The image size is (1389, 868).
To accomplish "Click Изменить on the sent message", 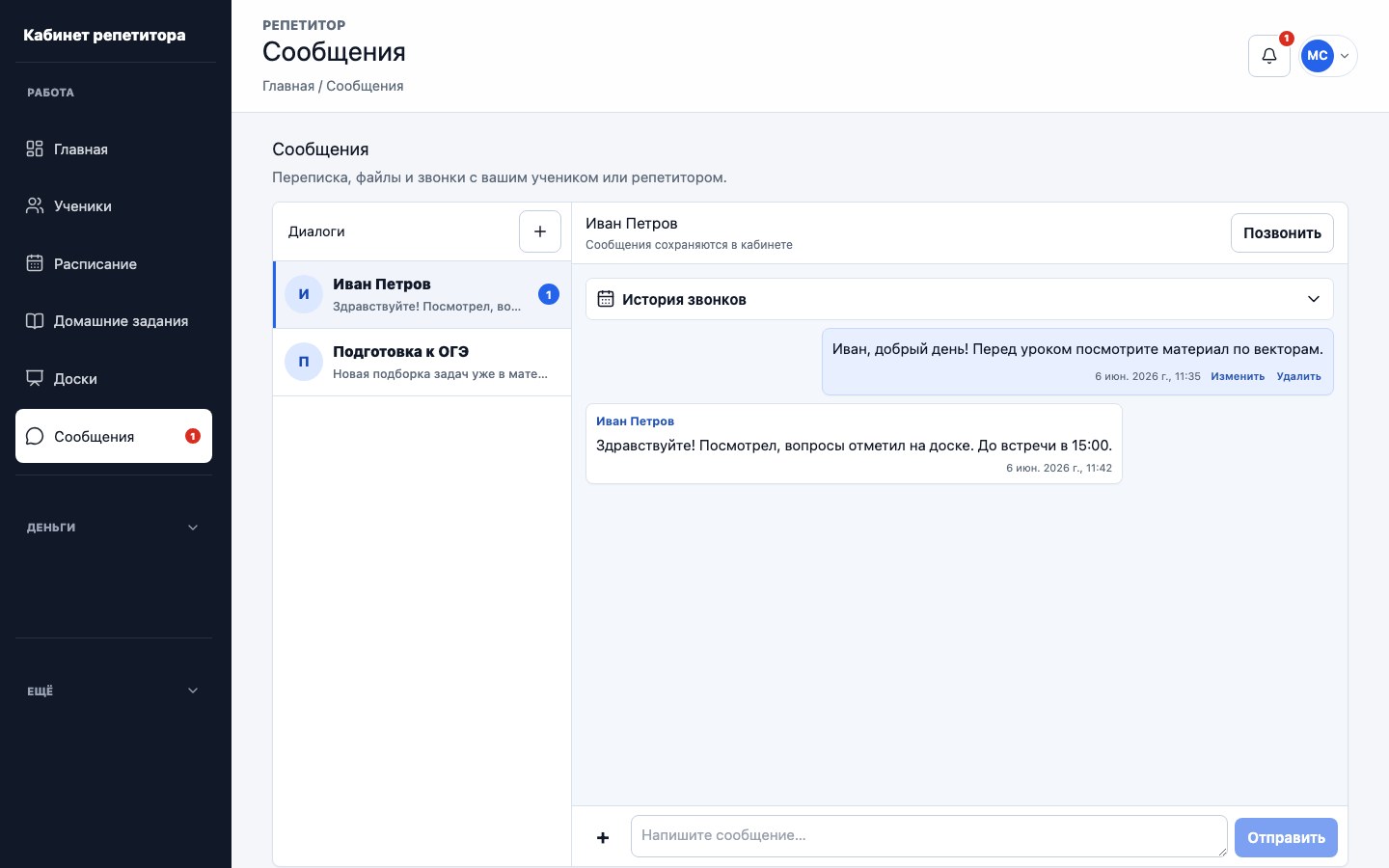I will (1238, 376).
